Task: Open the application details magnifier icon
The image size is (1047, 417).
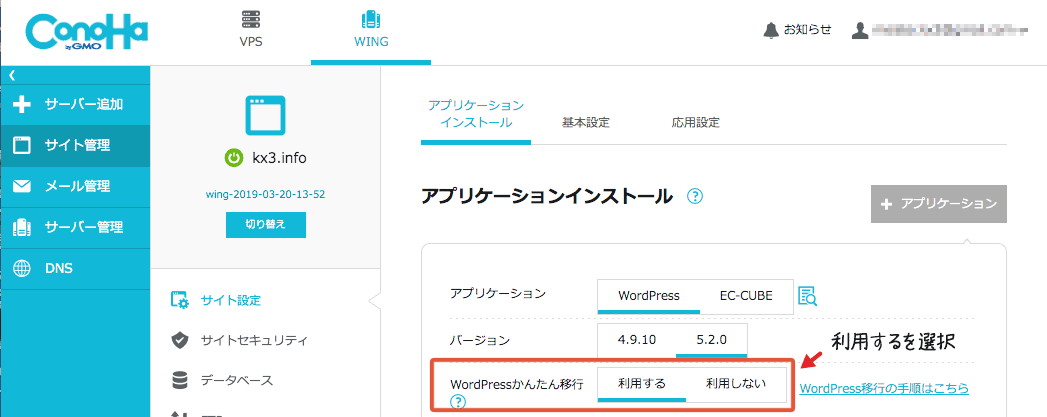Action: (808, 296)
